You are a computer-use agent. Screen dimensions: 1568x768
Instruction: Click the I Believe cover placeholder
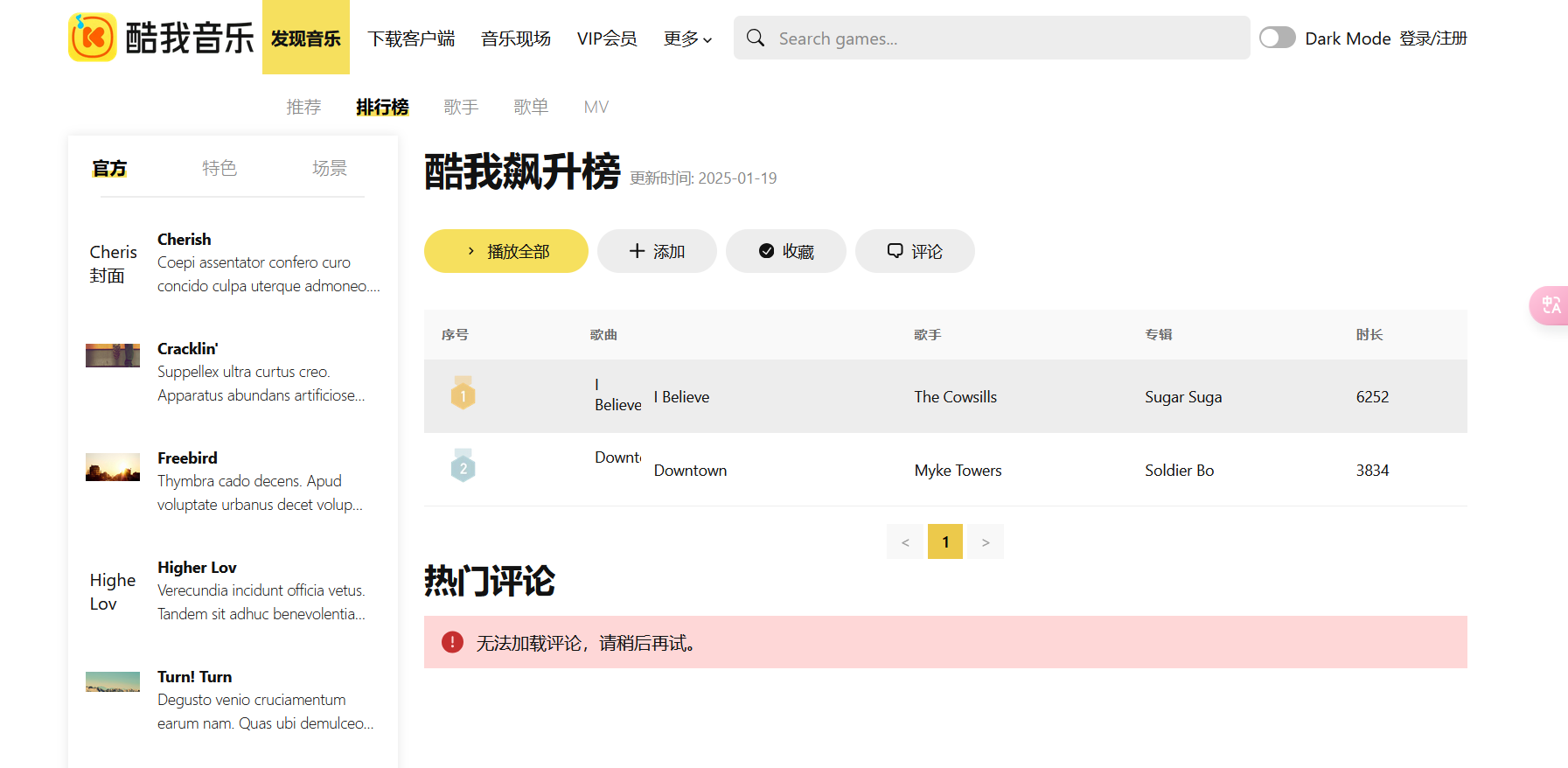tap(617, 394)
